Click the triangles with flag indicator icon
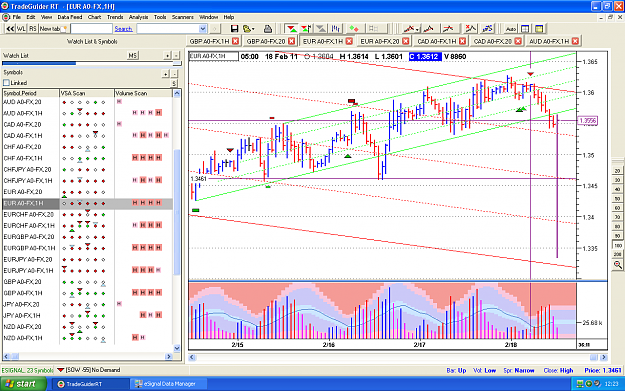The width and height of the screenshot is (625, 391). [x=306, y=29]
